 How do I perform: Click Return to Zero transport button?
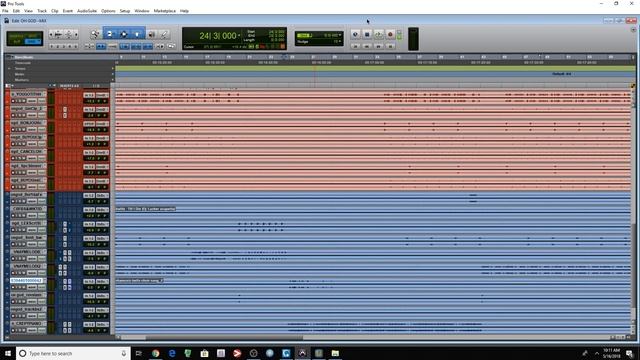pyautogui.click(x=355, y=47)
